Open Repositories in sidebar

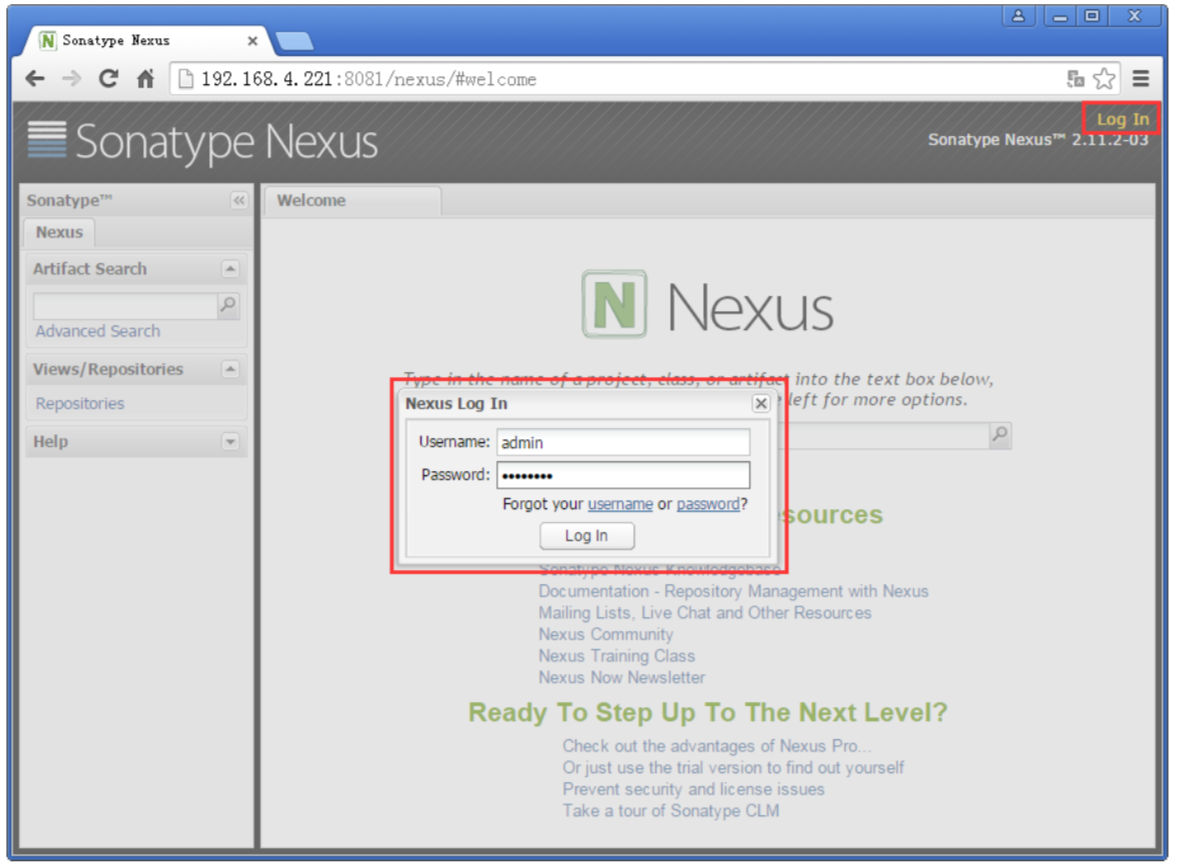coord(80,403)
